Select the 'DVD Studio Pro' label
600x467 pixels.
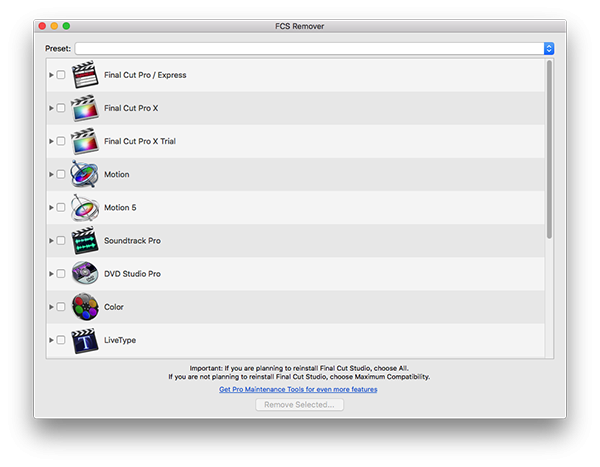tap(132, 274)
